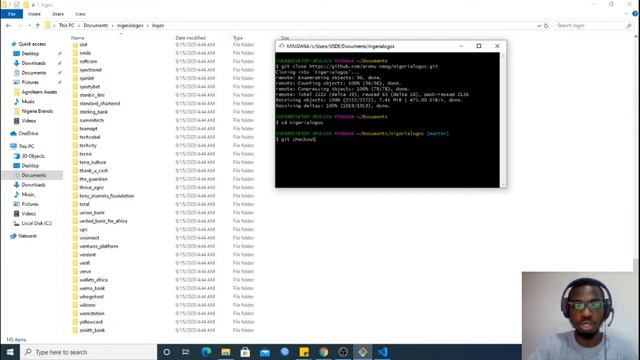The width and height of the screenshot is (640, 360).
Task: Select the 'zenith_bank' folder icon
Action: pyautogui.click(x=75, y=330)
